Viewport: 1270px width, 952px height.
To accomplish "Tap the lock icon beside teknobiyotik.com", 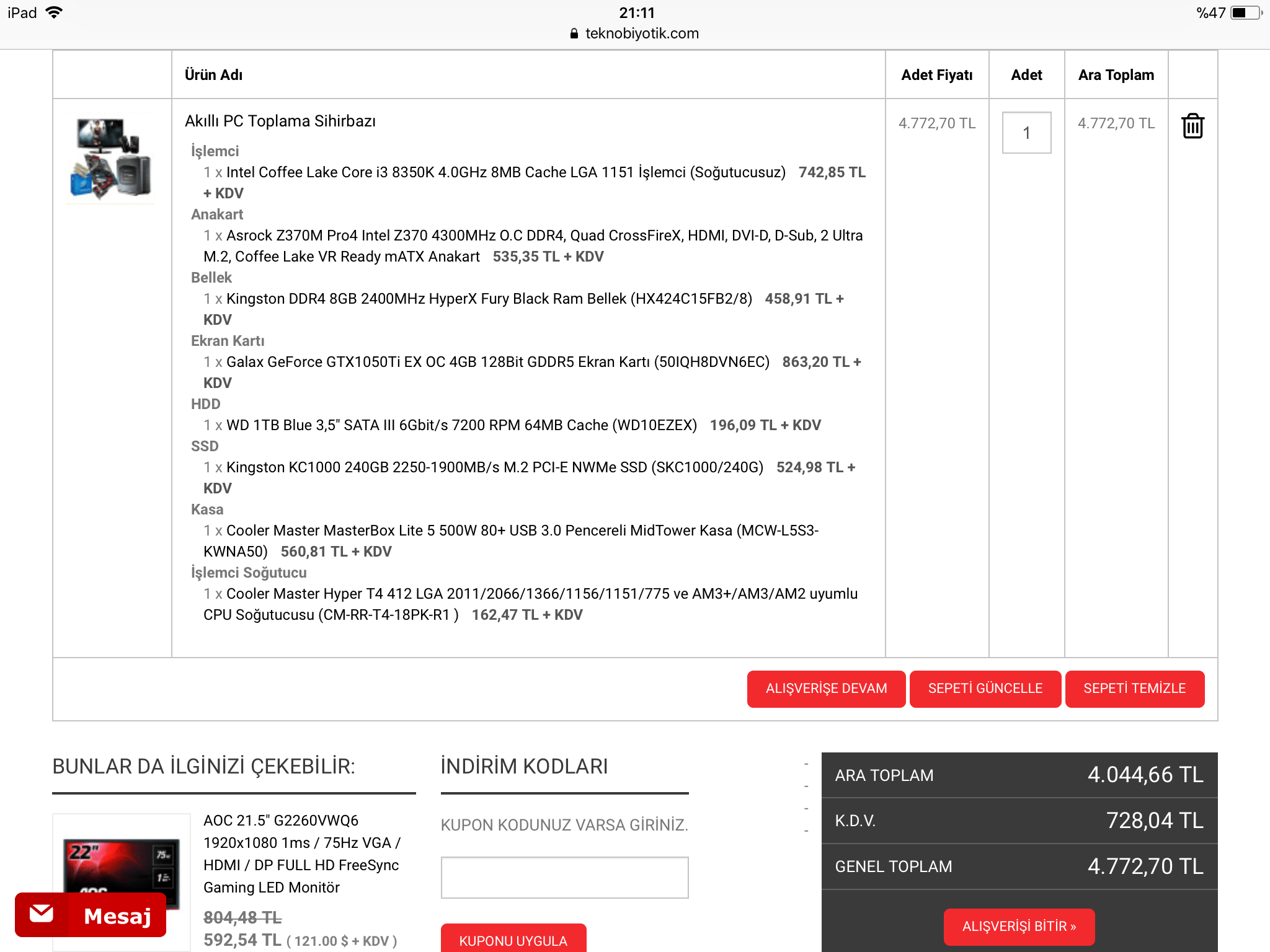I will 574,33.
